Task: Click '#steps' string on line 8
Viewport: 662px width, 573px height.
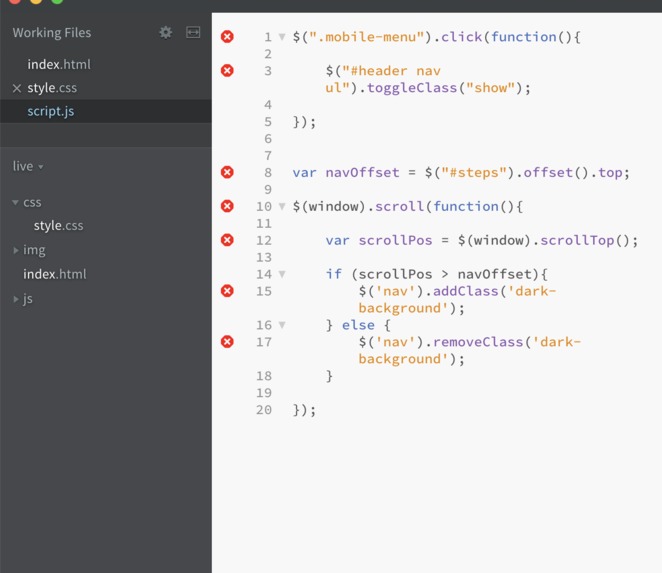Action: [474, 172]
